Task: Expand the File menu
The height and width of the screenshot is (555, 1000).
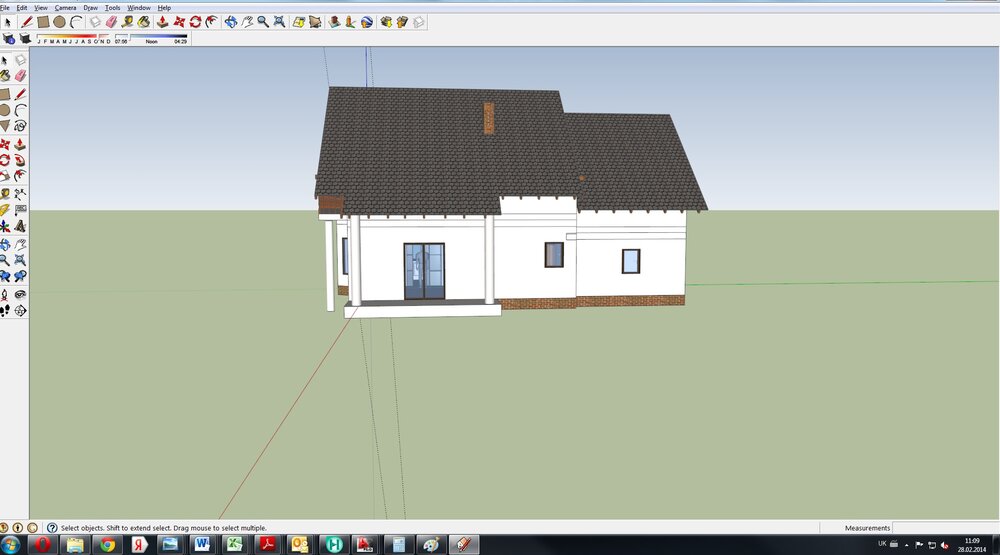Action: coord(5,7)
